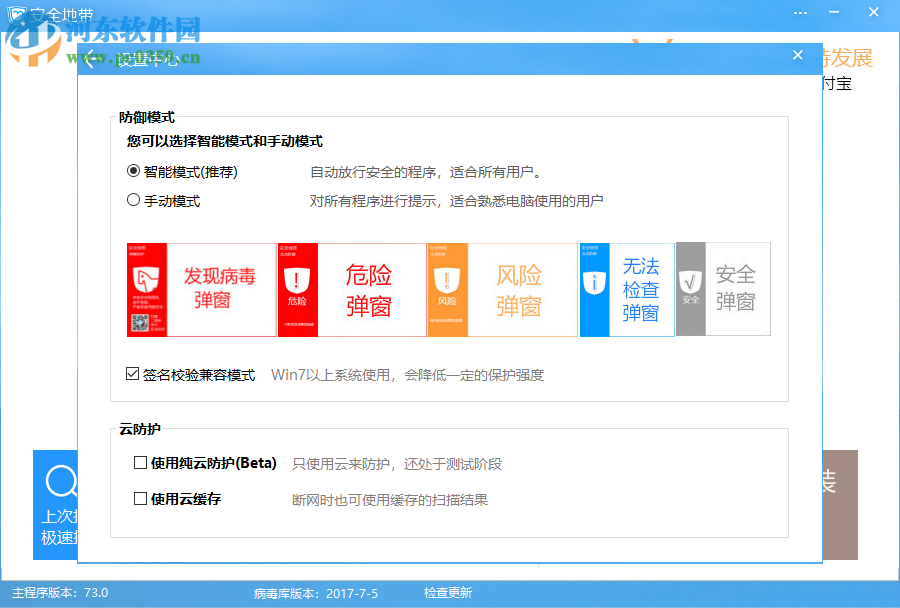Select the 手动模式 radio button
The image size is (900, 608).
click(x=131, y=199)
